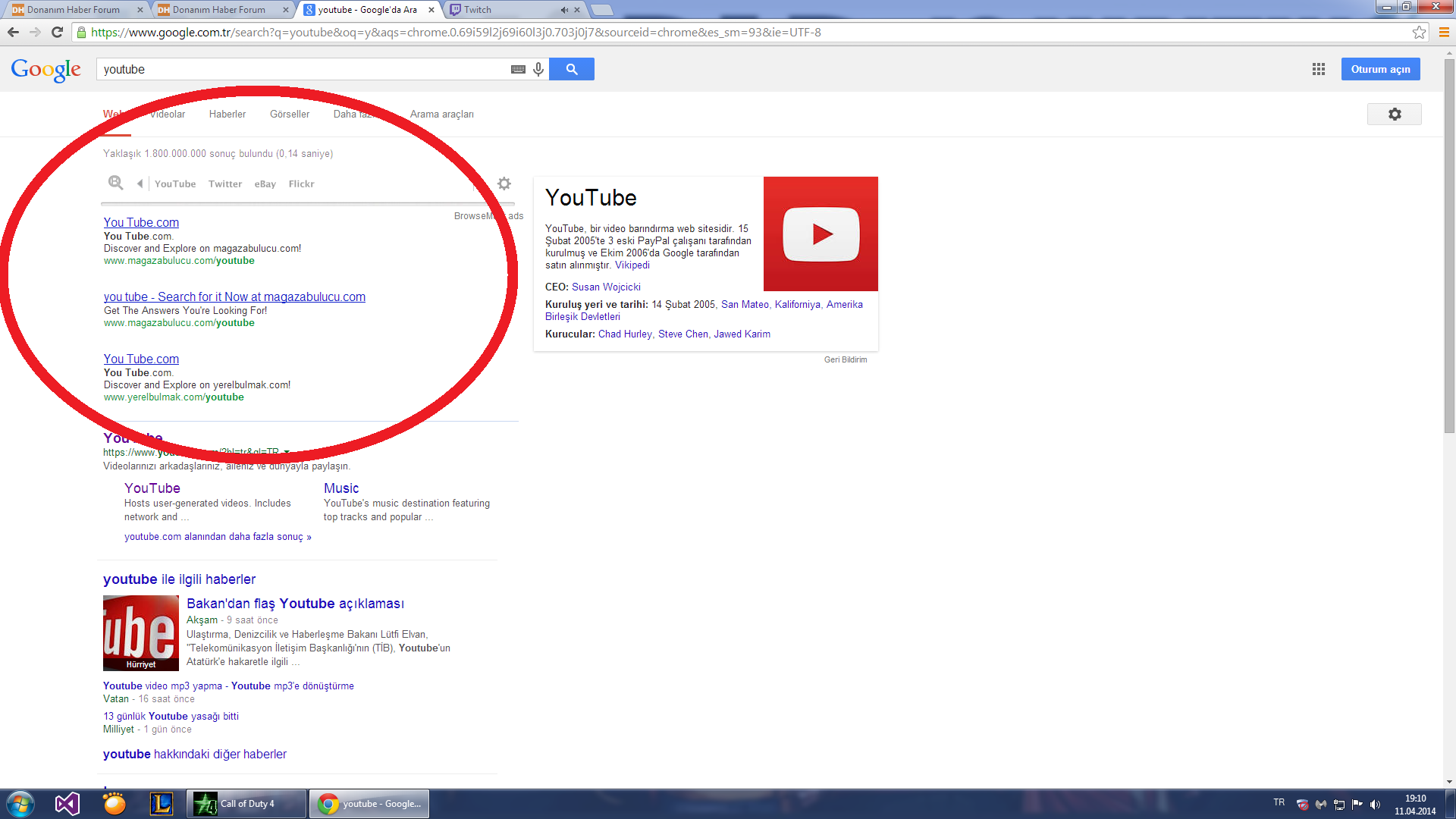
Task: Open the on-screen keyboard icon in search box
Action: (x=518, y=69)
